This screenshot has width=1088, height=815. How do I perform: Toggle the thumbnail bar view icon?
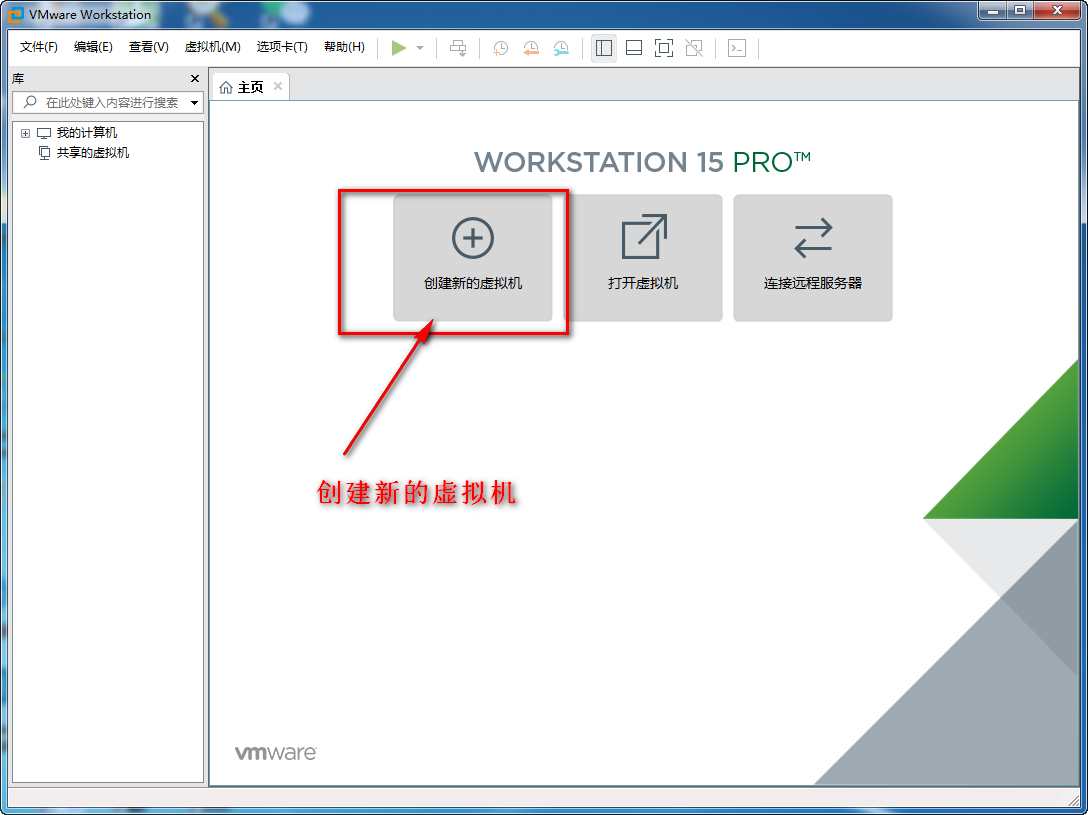pos(634,48)
